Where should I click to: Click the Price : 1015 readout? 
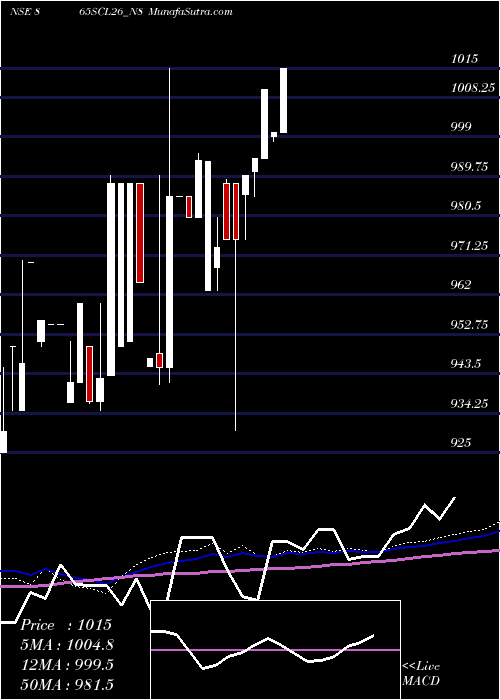(x=66, y=625)
